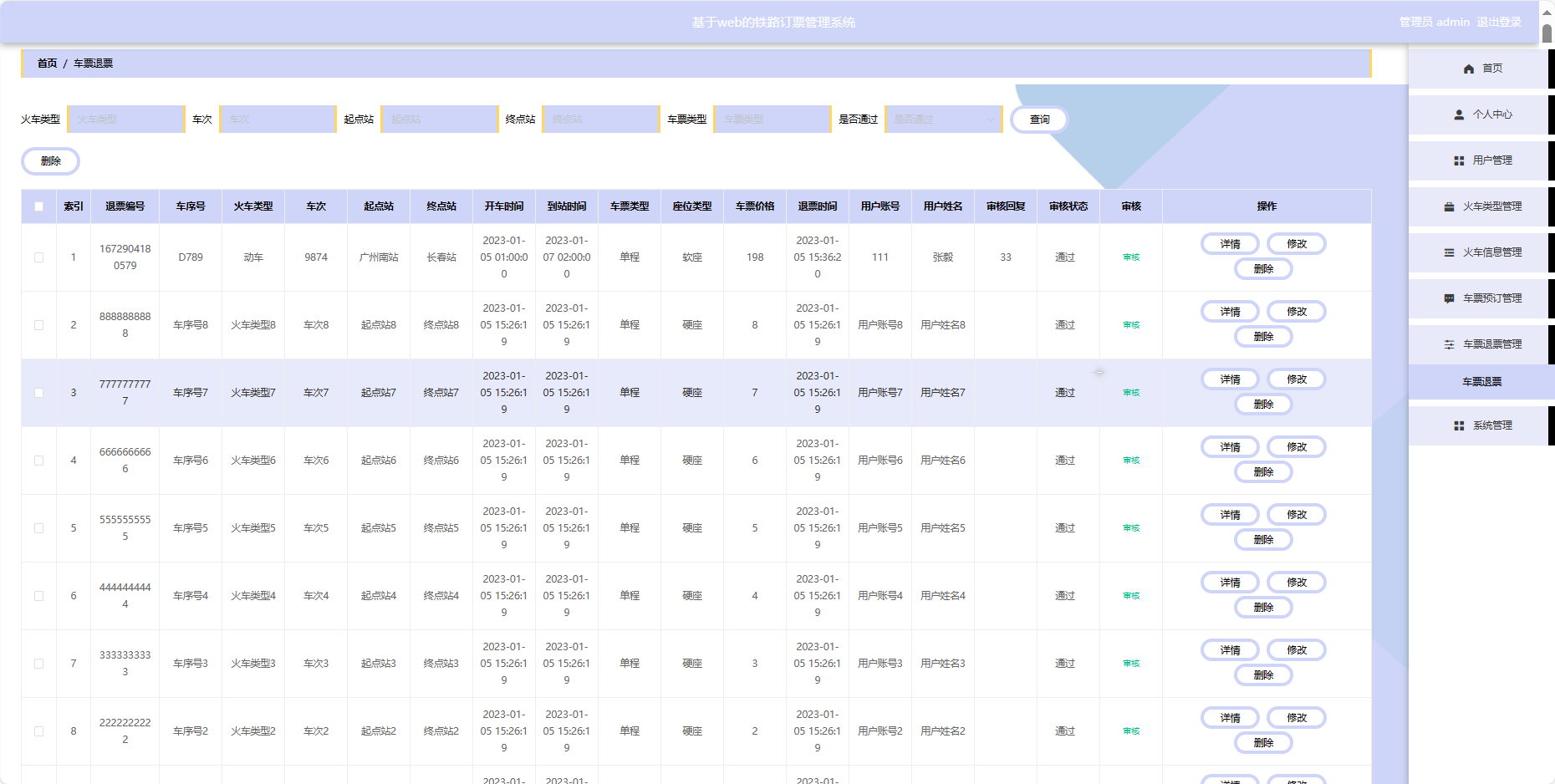Check the checkbox for row 4
The width and height of the screenshot is (1555, 784).
(38, 461)
